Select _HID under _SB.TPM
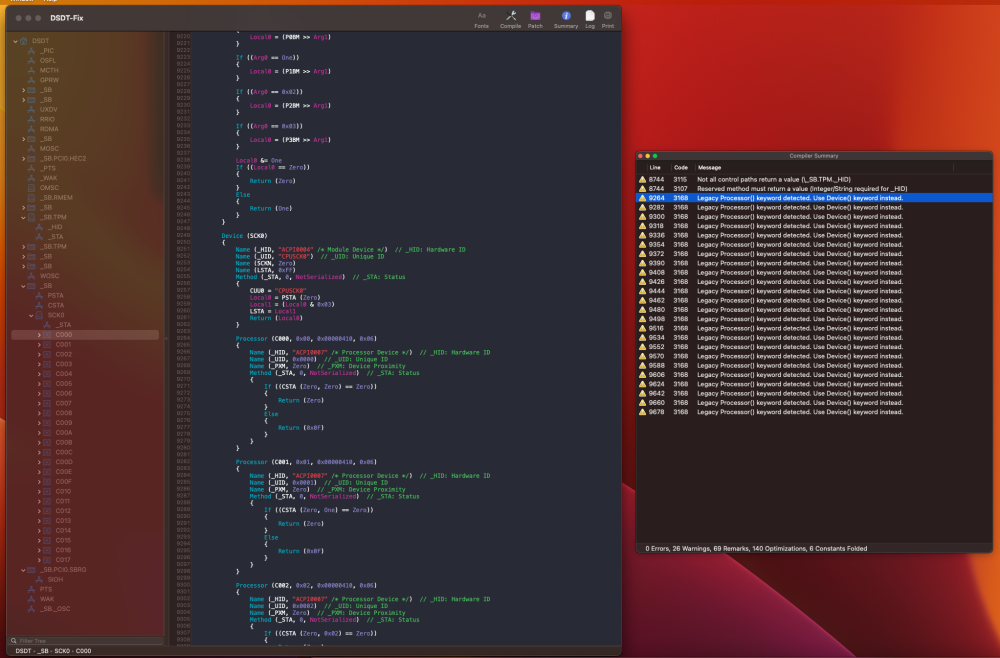This screenshot has width=1000, height=658. [55, 227]
